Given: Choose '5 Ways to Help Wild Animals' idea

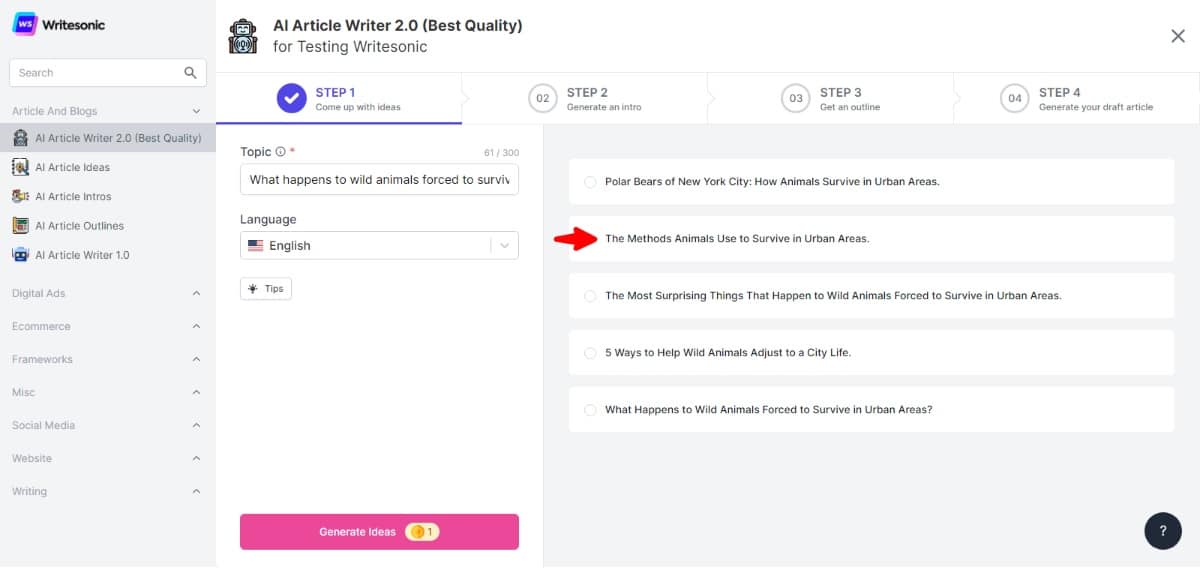Looking at the screenshot, I should [590, 353].
